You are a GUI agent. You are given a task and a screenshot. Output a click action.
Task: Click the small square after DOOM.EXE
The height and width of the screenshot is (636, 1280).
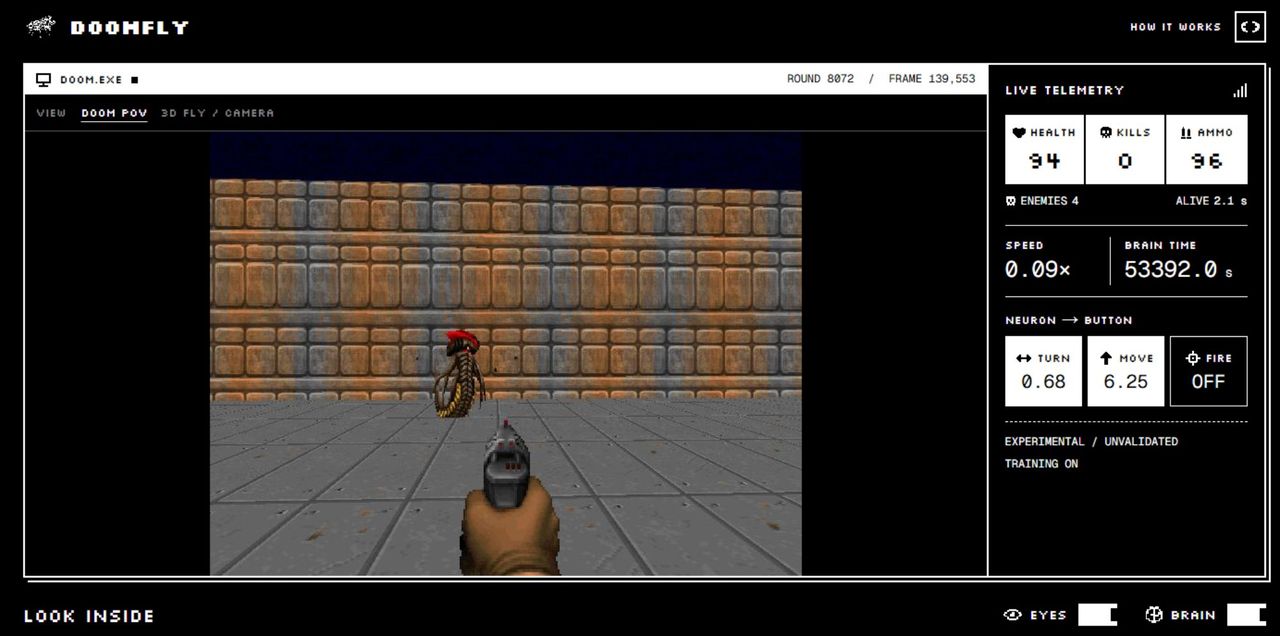tap(135, 80)
